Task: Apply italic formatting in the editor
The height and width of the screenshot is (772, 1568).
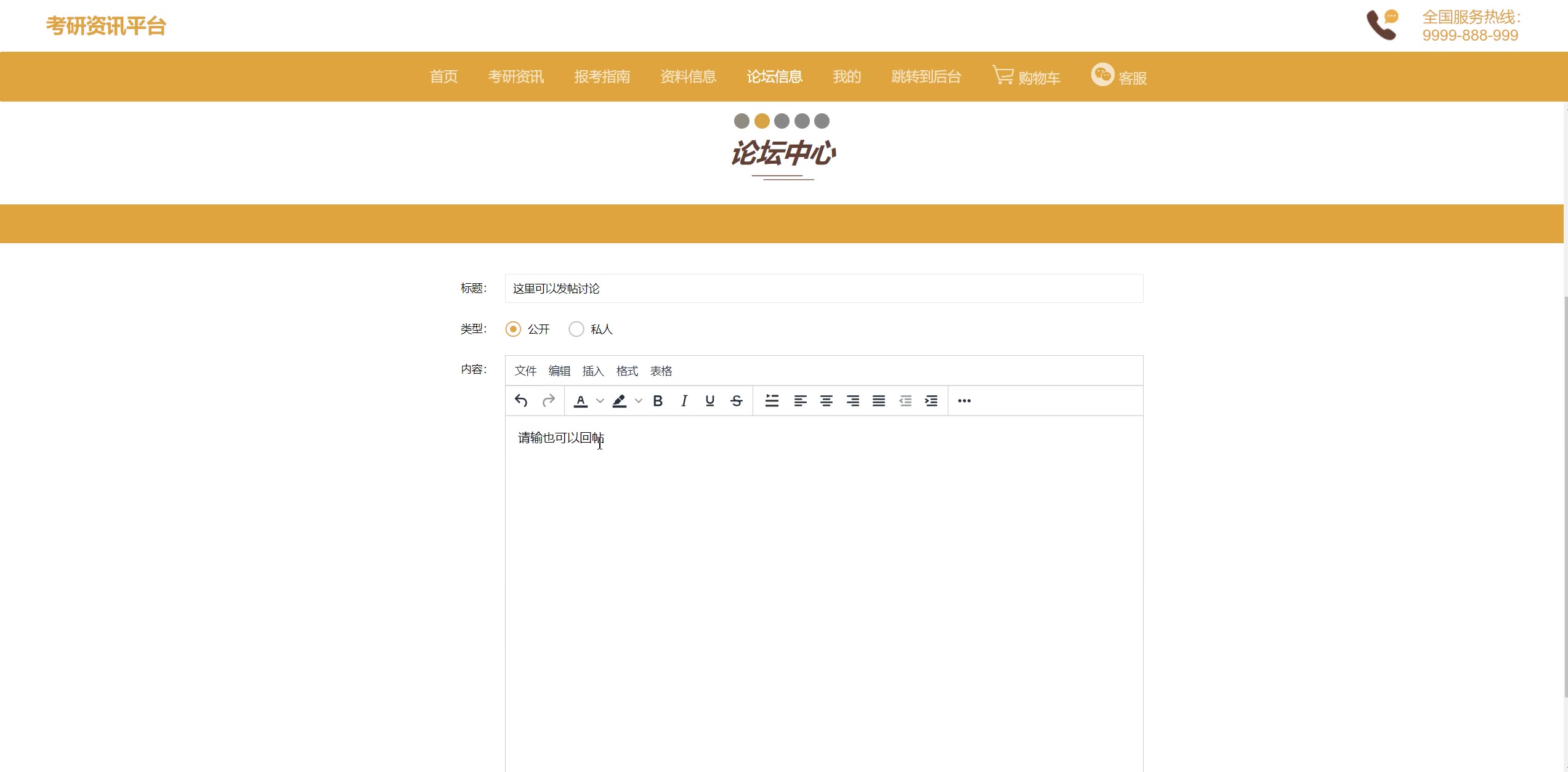Action: (684, 401)
